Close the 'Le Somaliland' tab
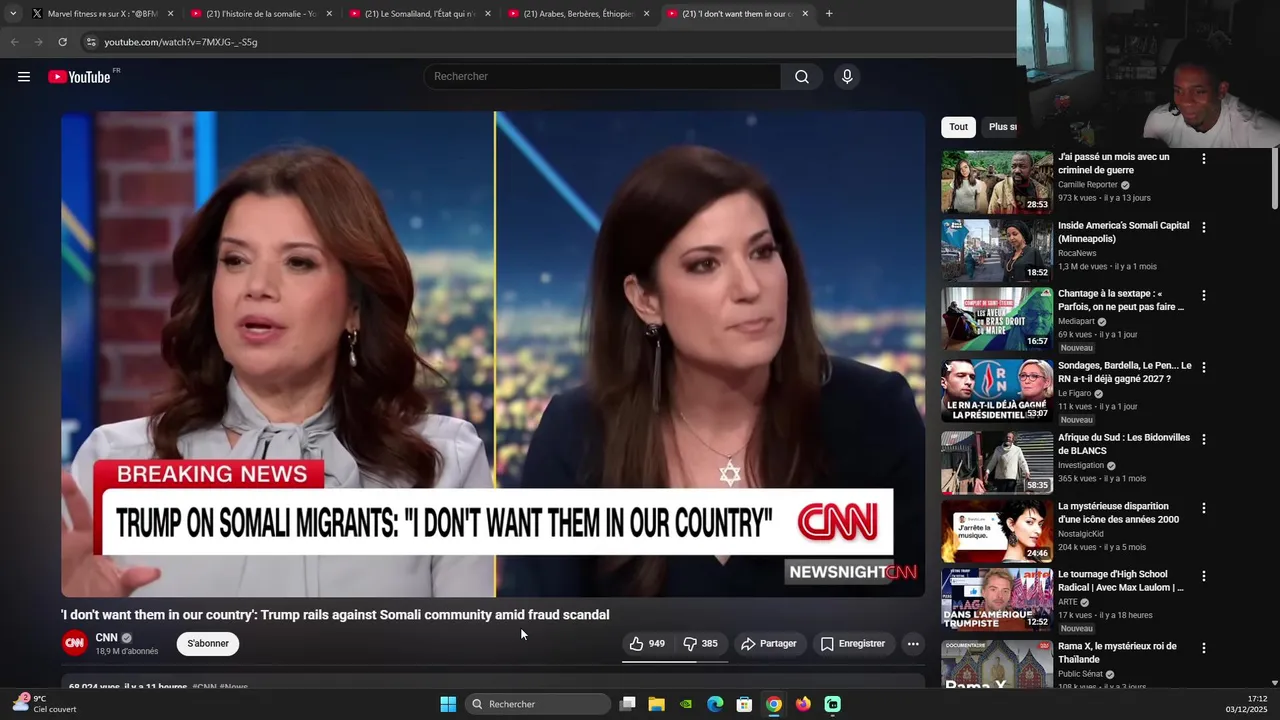 point(488,14)
